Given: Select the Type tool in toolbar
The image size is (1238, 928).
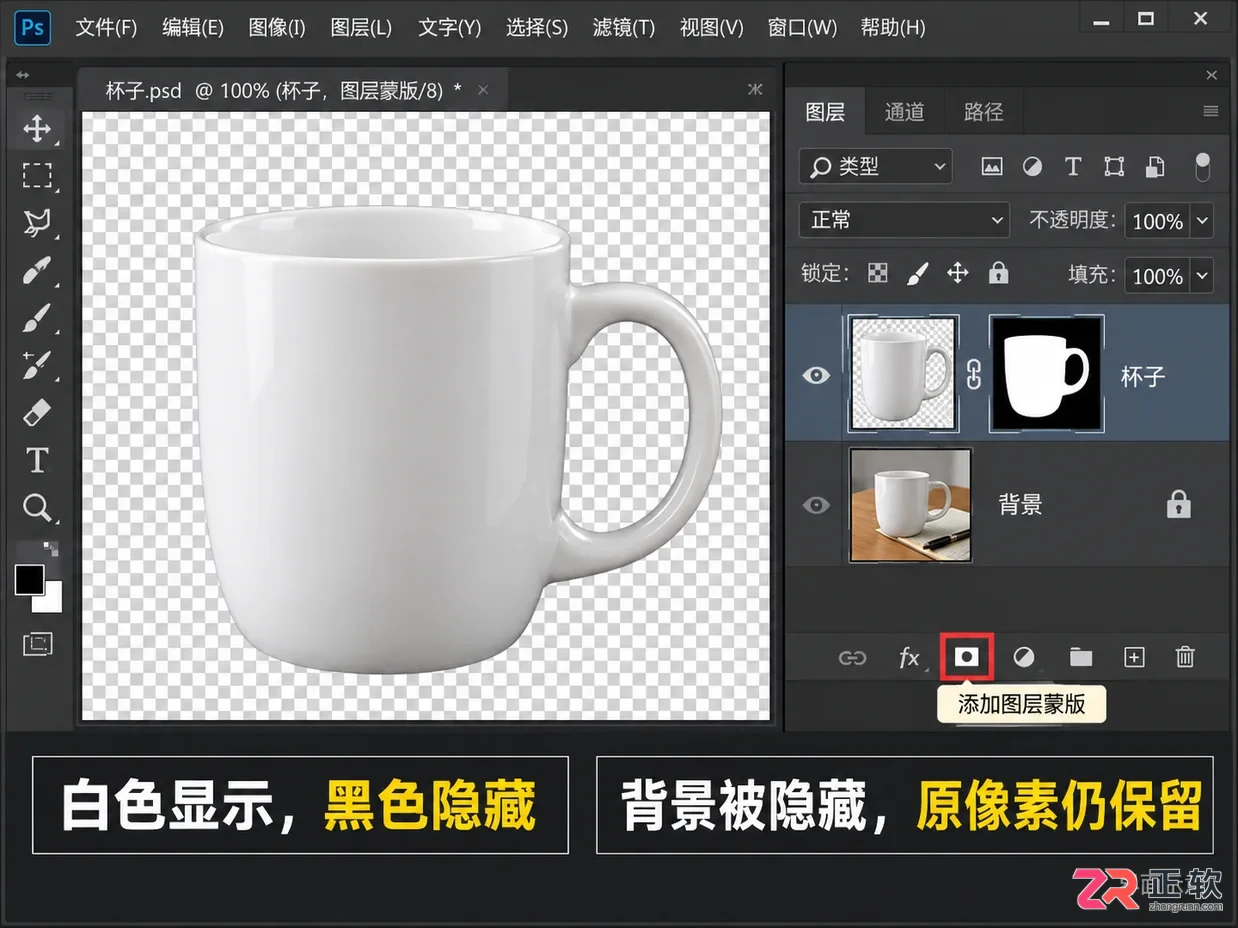Looking at the screenshot, I should click(37, 460).
